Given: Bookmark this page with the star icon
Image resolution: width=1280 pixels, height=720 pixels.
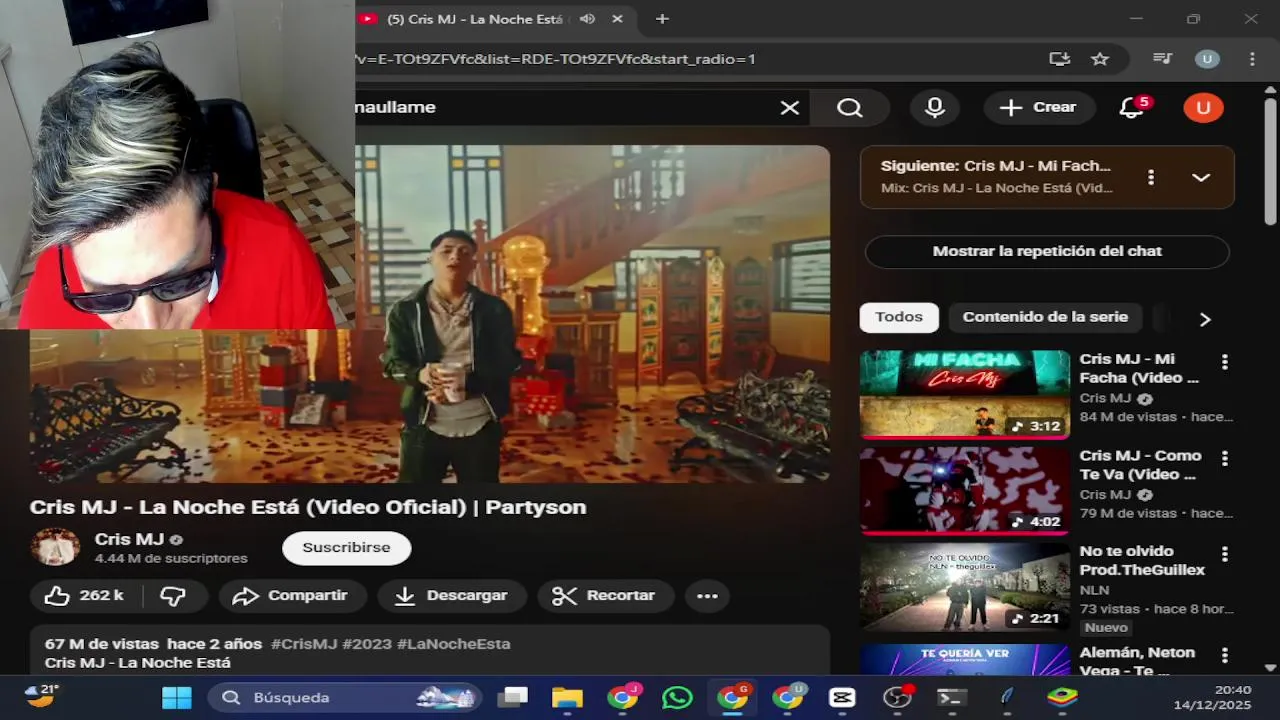Looking at the screenshot, I should coord(1100,59).
